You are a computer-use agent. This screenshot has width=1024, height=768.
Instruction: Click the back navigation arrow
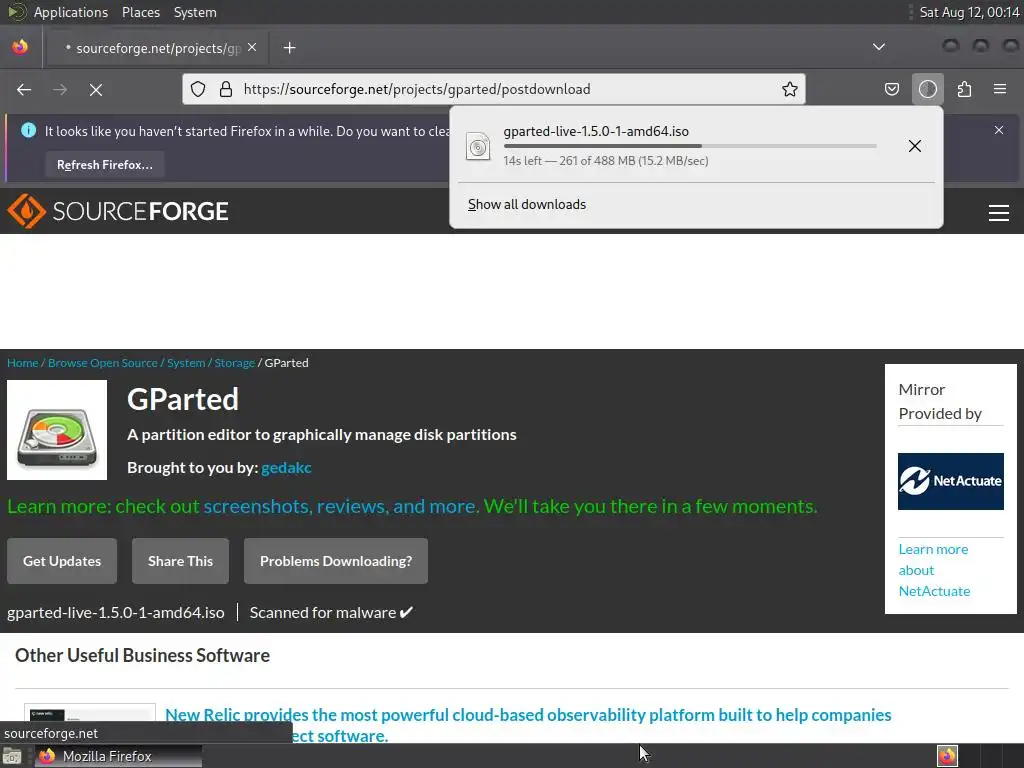tap(24, 89)
